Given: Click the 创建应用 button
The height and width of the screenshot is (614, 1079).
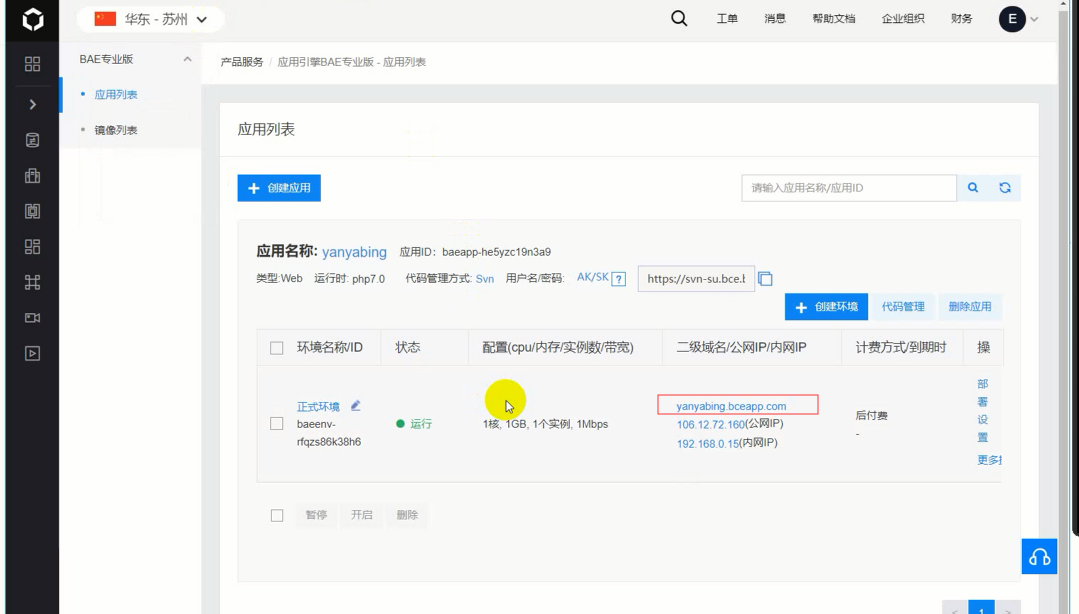Looking at the screenshot, I should (279, 187).
